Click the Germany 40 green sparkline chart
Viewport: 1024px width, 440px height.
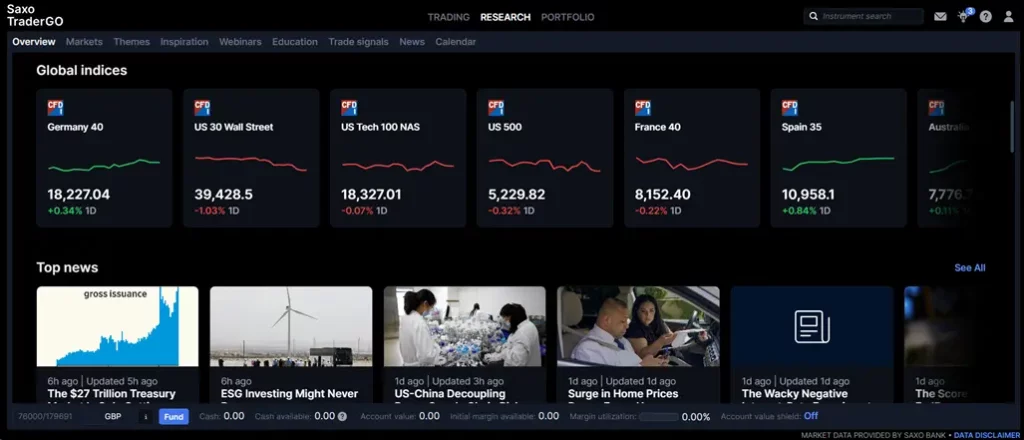tap(104, 165)
